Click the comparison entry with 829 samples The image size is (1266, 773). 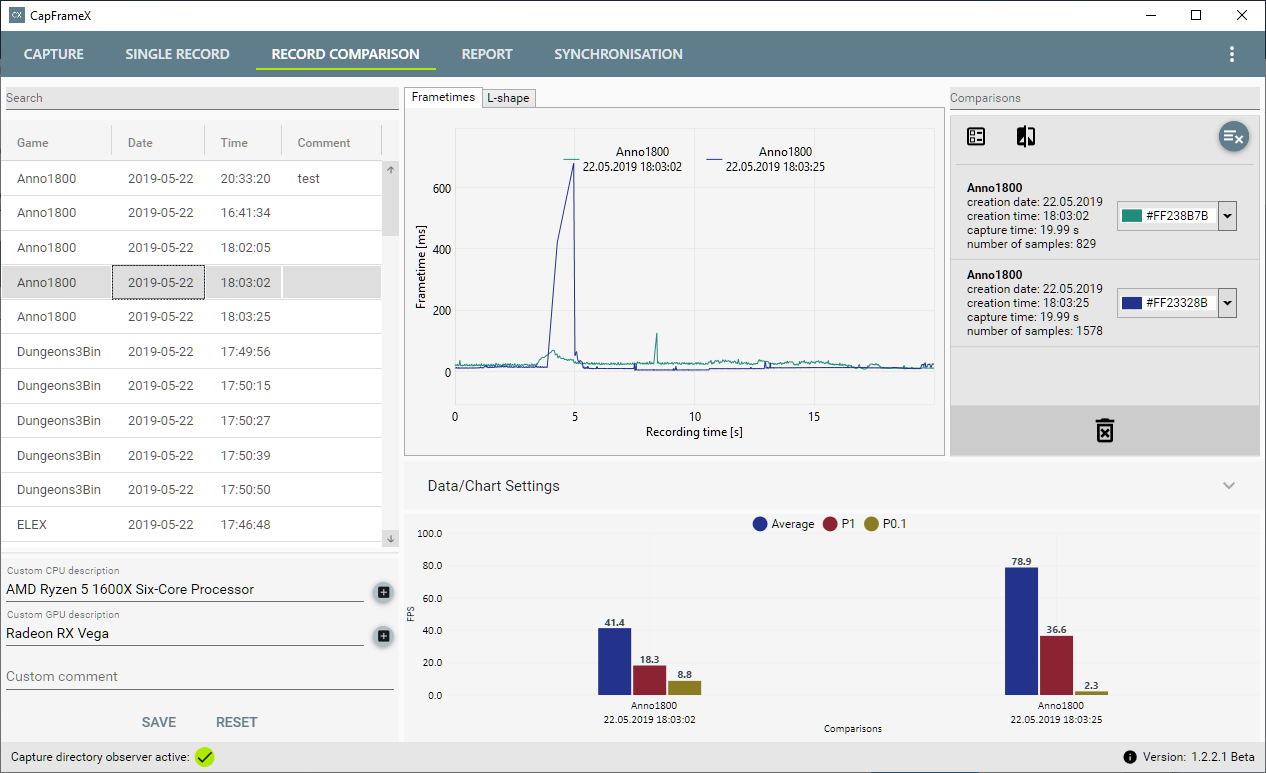tap(1104, 216)
